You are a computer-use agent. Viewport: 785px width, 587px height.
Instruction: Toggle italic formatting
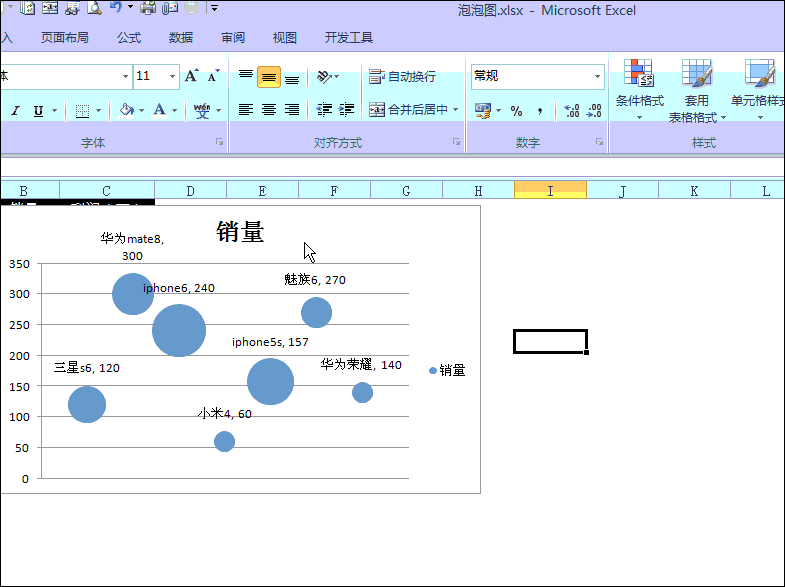click(x=16, y=111)
